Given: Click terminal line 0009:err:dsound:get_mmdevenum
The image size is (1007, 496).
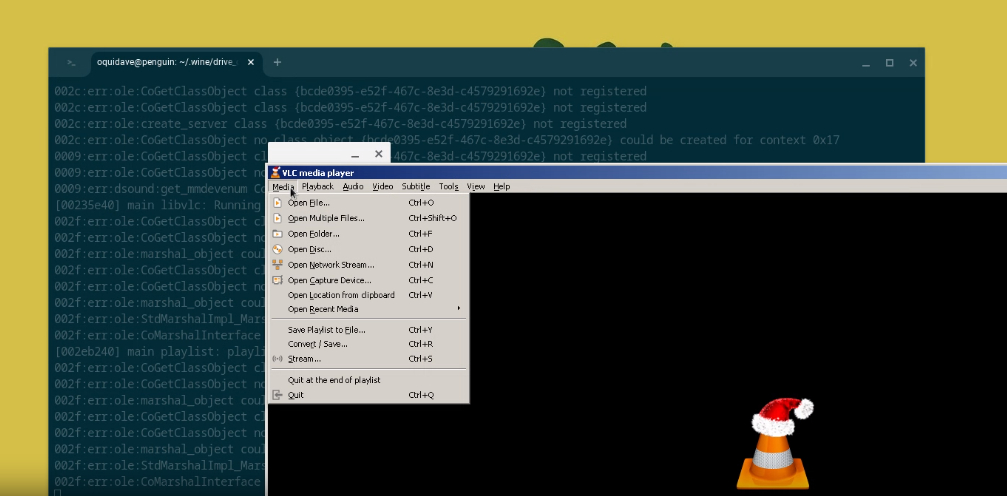Looking at the screenshot, I should coord(161,189).
